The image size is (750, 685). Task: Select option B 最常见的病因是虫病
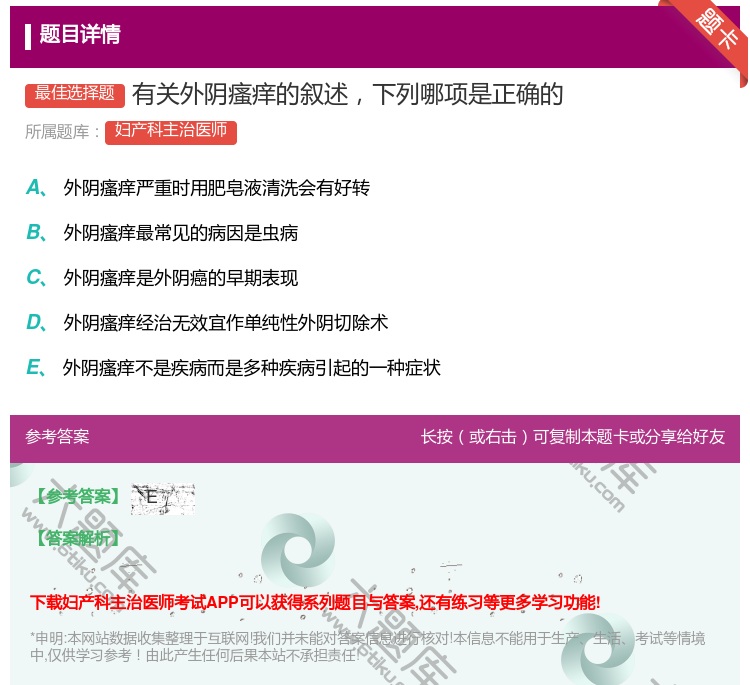[x=162, y=233]
